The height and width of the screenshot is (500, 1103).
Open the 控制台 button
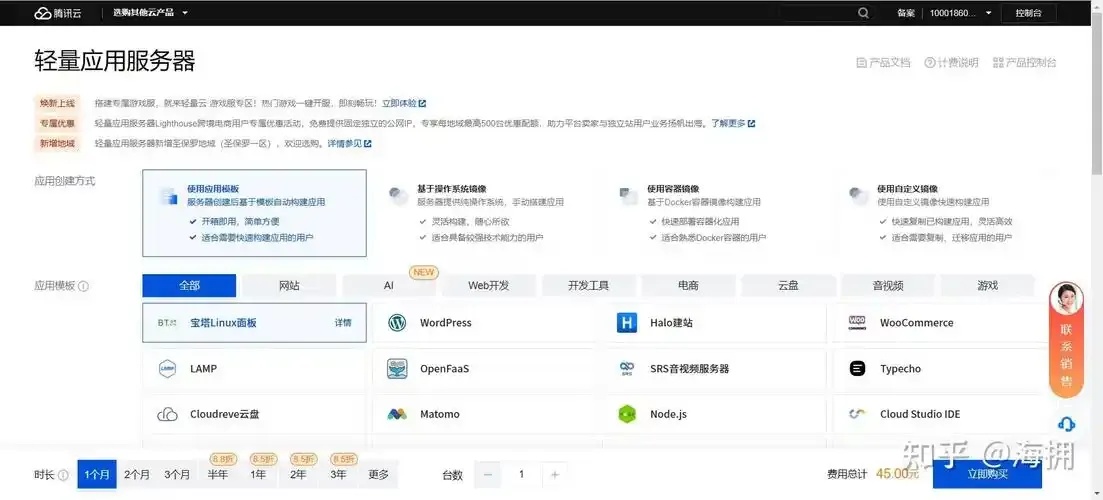1028,13
